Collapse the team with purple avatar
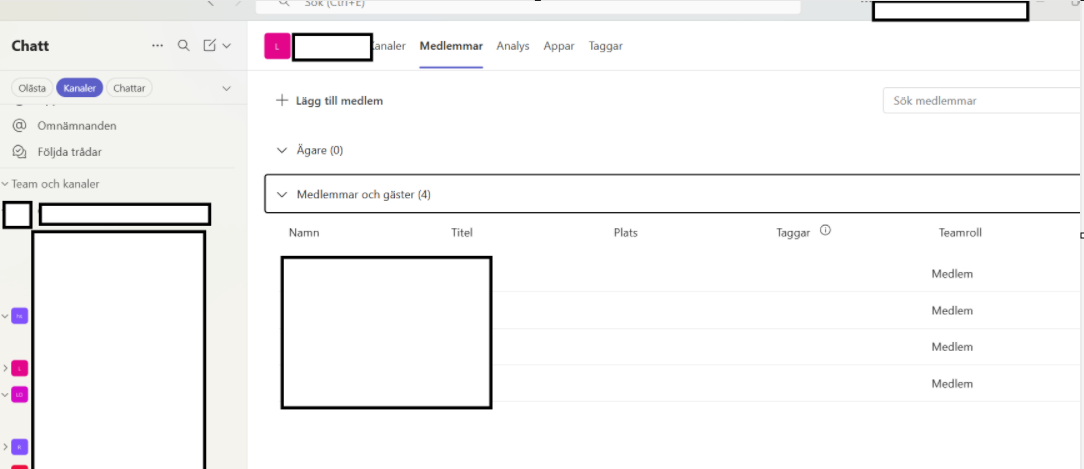Image resolution: width=1084 pixels, height=469 pixels. (5, 316)
